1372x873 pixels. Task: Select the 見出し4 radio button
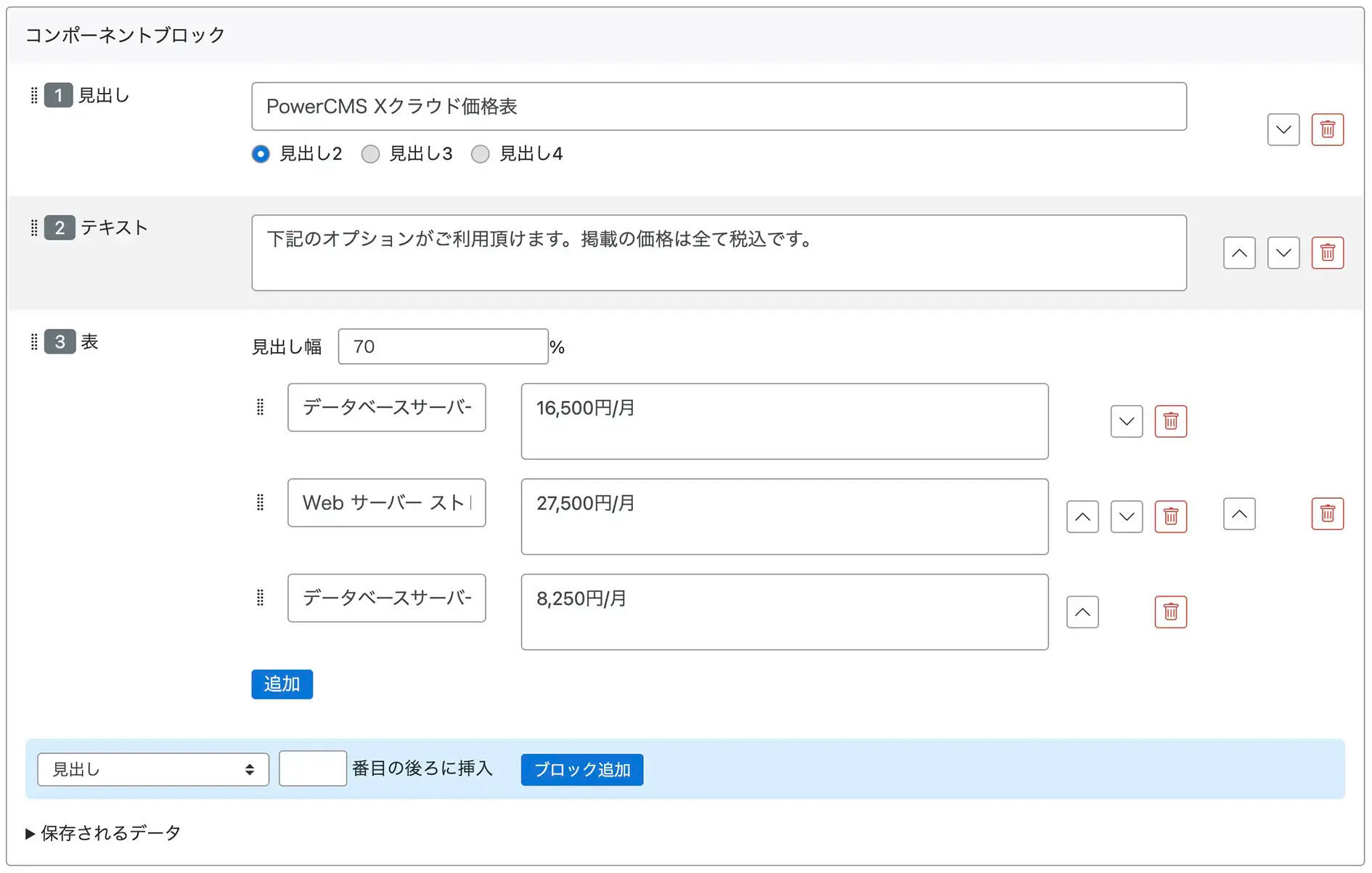point(480,154)
